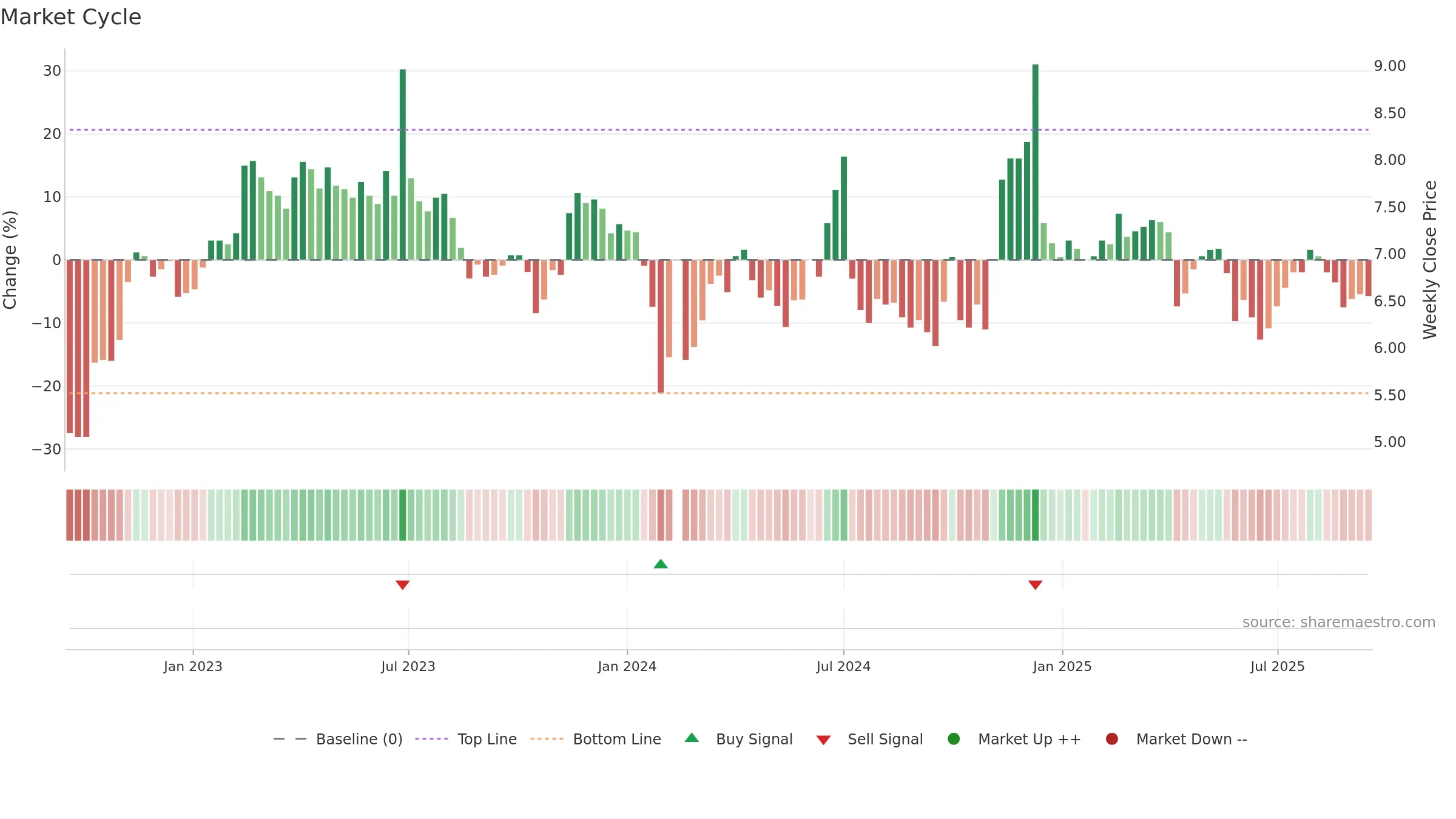Click the gray Baseline legend dash
1456x819 pixels.
[290, 739]
